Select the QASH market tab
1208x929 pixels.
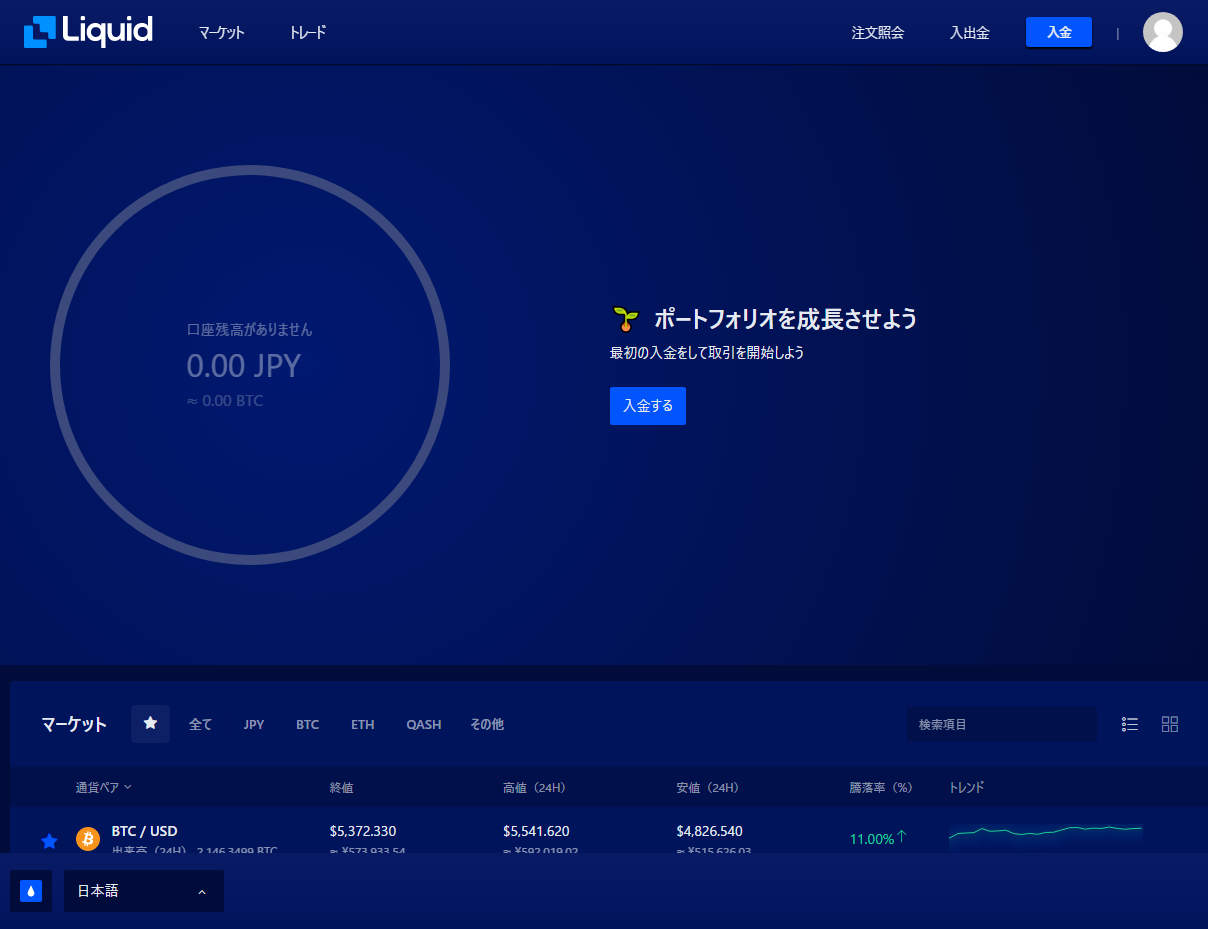point(423,724)
